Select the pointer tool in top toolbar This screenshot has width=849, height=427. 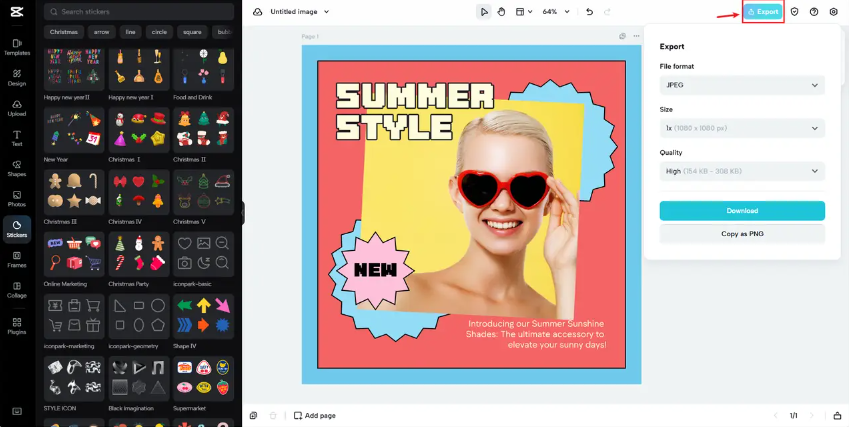point(484,12)
